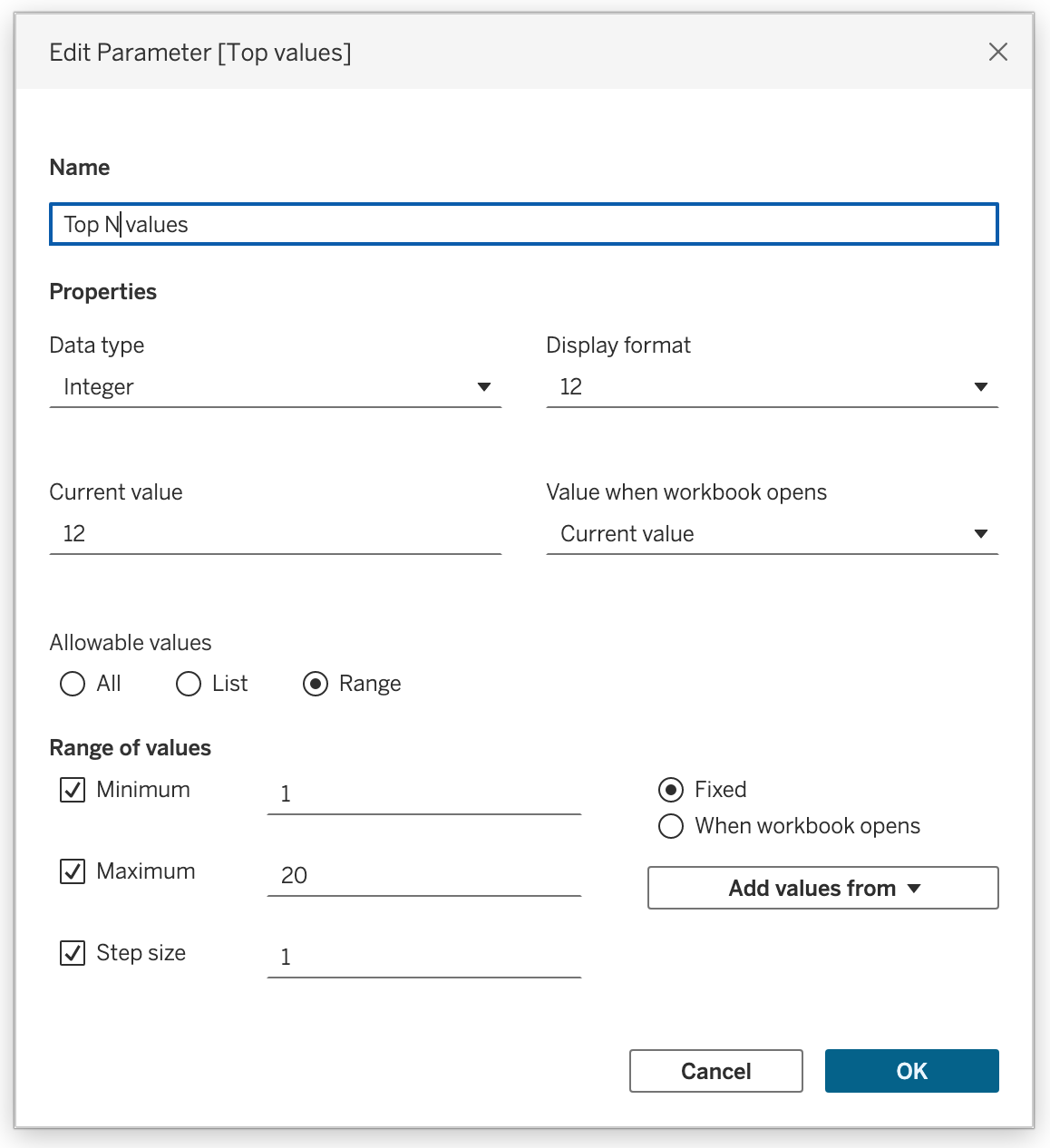Click the Maximum value field
This screenshot has height=1148, width=1050.
coord(423,876)
